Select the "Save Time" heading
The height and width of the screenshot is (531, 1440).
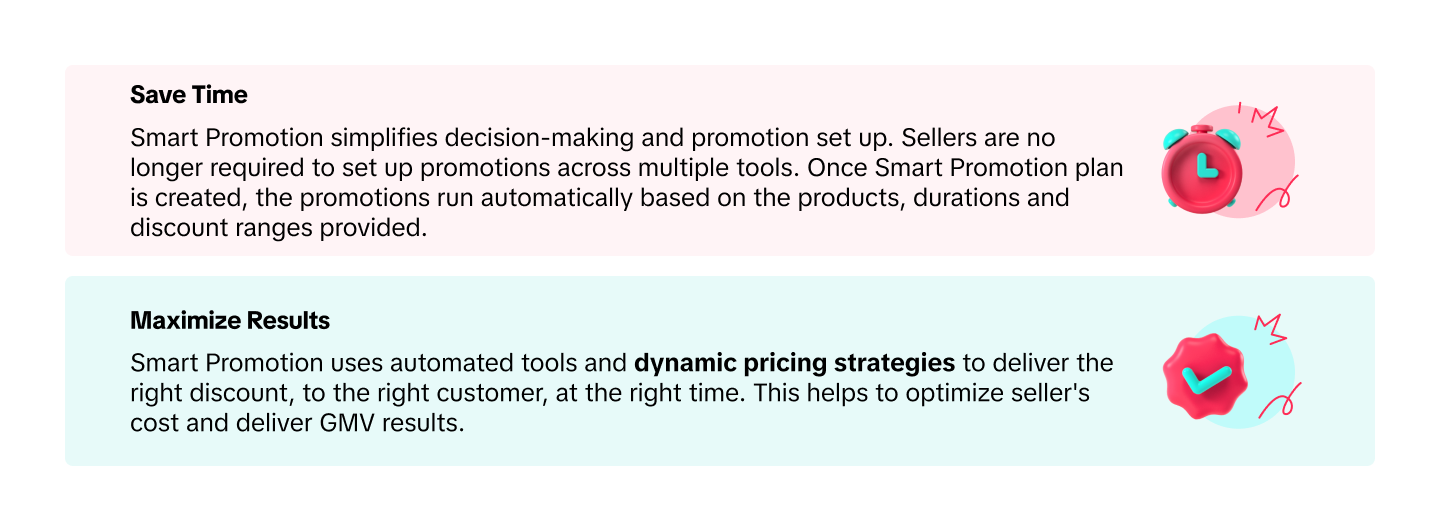coord(189,95)
